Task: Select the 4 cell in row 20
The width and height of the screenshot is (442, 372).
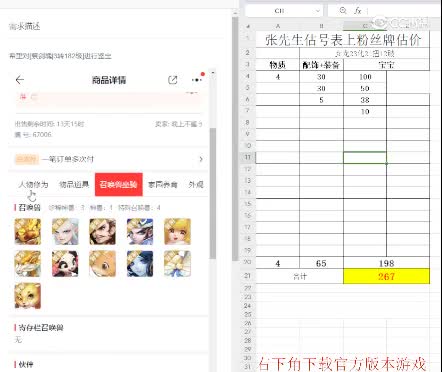Action: tap(278, 263)
